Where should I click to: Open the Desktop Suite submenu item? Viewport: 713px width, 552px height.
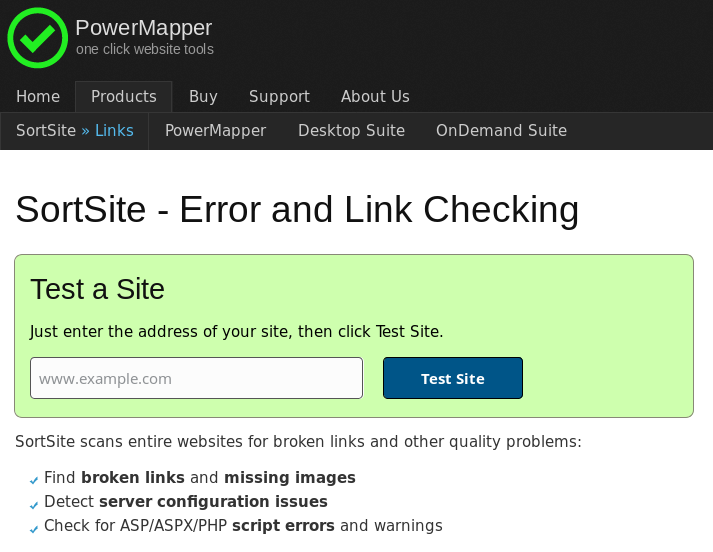351,130
